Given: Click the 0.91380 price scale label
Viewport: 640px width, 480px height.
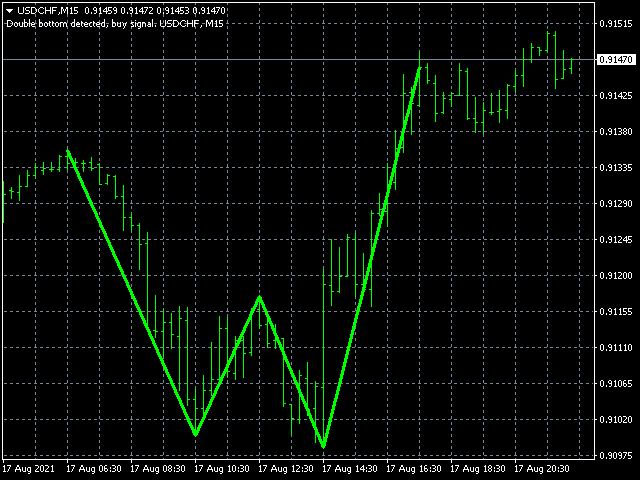Looking at the screenshot, I should pos(616,131).
